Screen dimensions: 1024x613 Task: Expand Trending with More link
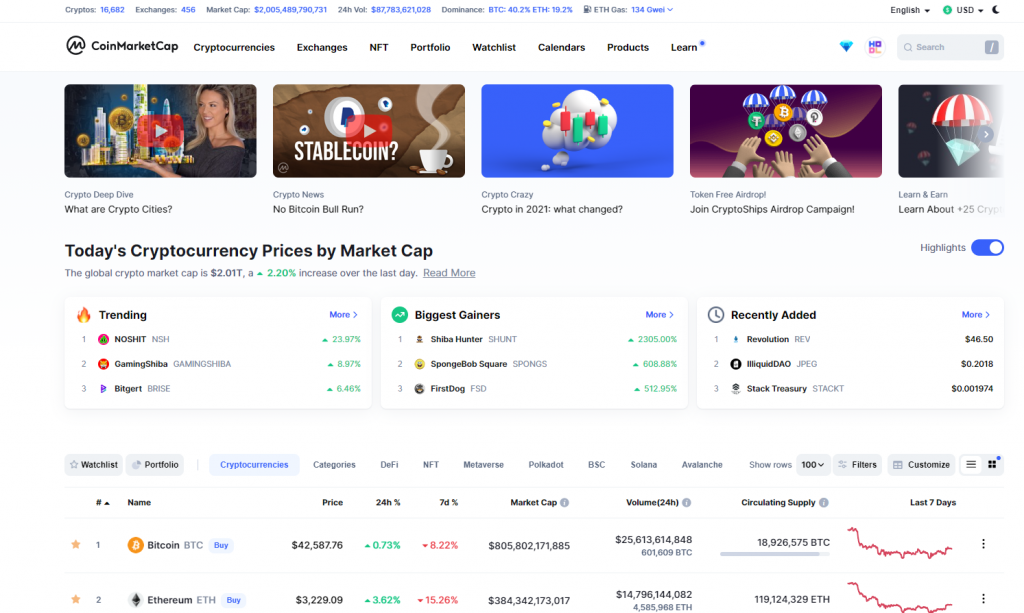(x=344, y=315)
